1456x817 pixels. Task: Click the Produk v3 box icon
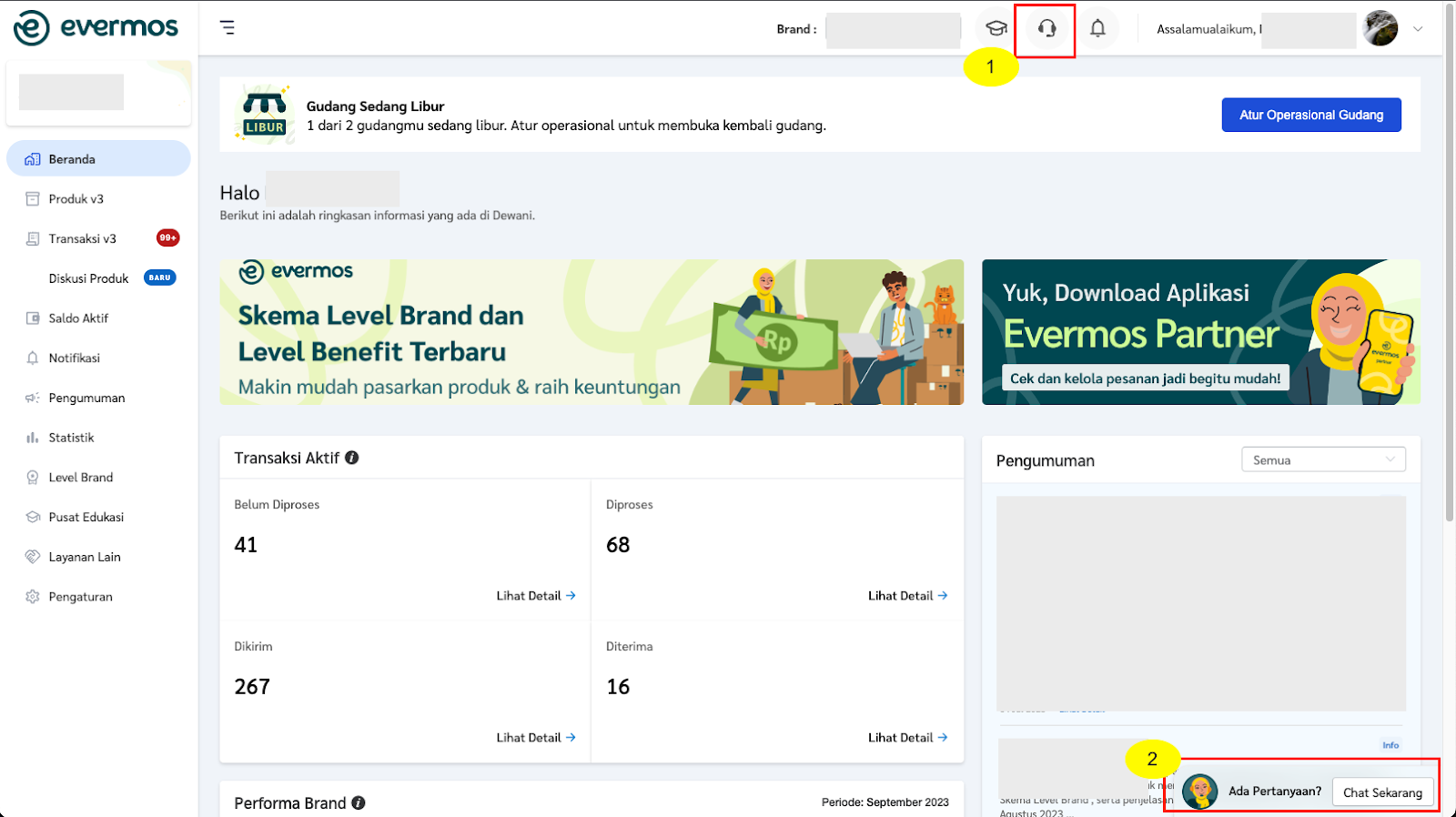point(33,198)
